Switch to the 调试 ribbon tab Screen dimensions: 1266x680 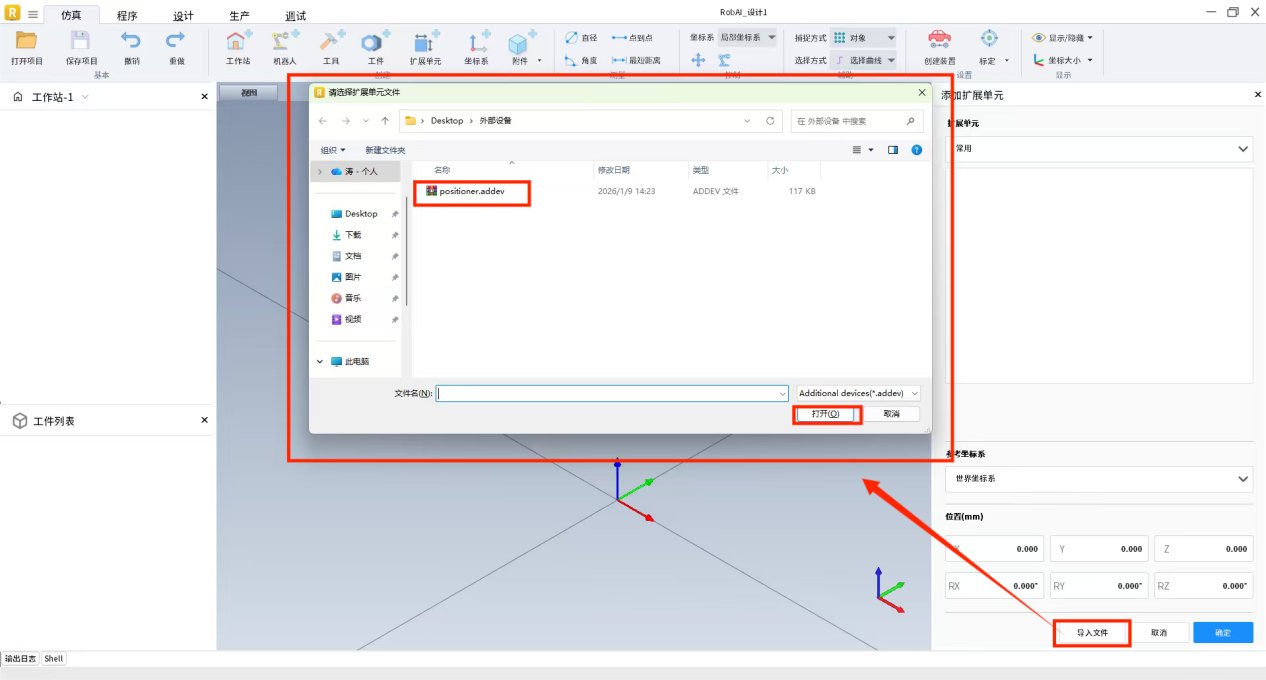pos(295,16)
